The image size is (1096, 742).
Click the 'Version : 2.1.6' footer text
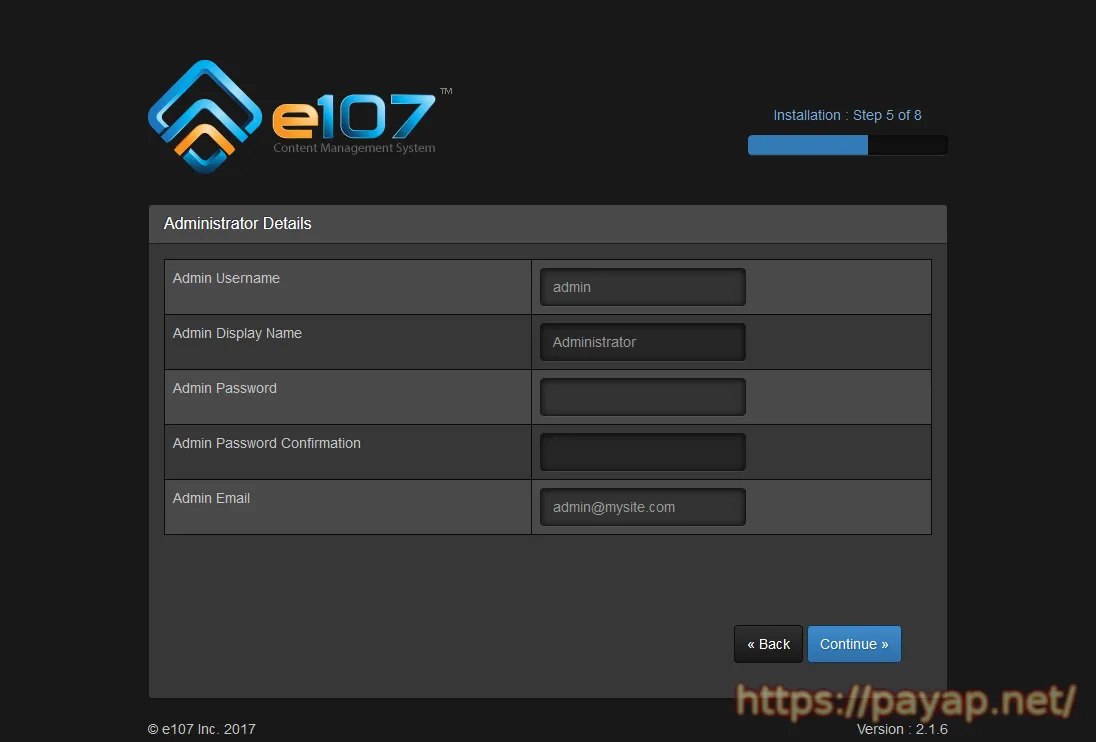[902, 729]
